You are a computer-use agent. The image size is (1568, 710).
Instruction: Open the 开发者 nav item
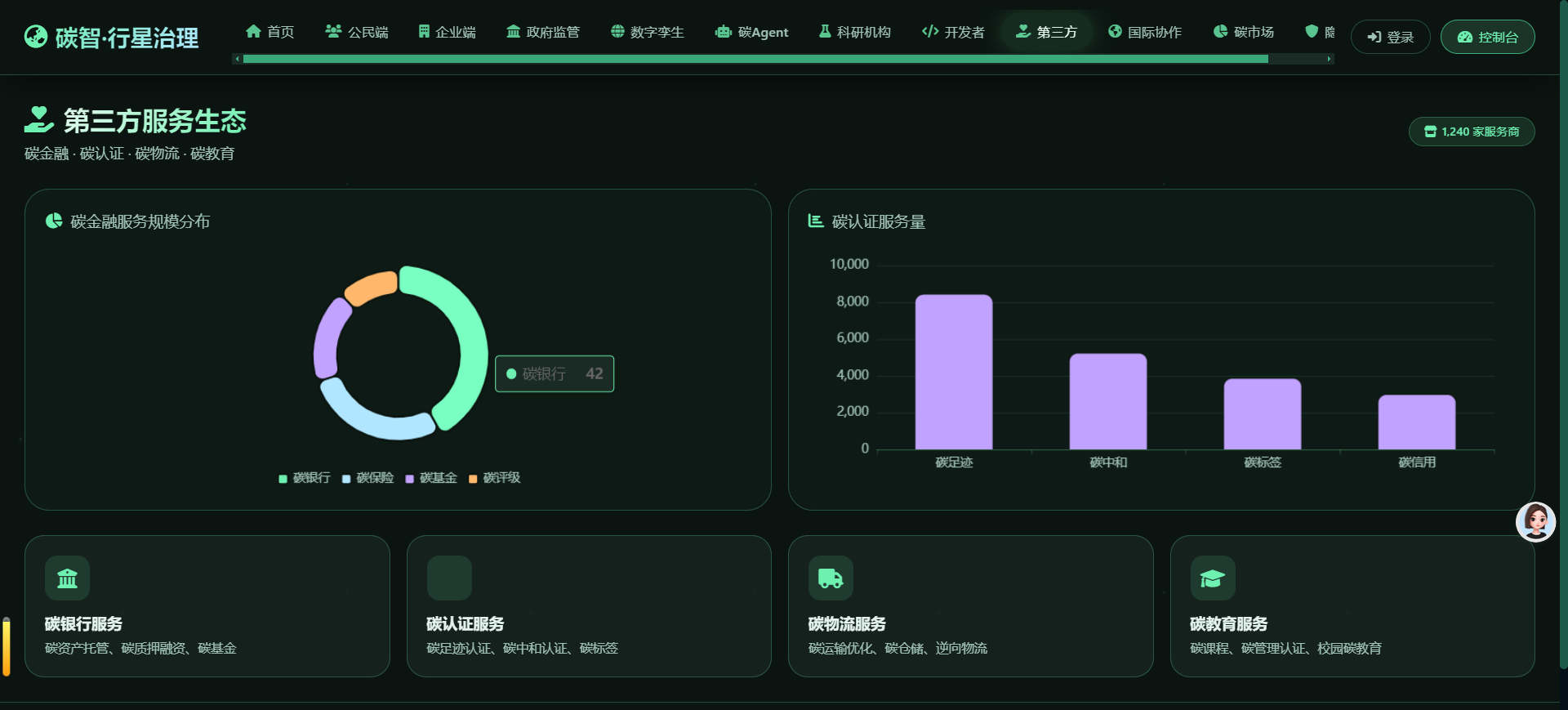coord(953,32)
